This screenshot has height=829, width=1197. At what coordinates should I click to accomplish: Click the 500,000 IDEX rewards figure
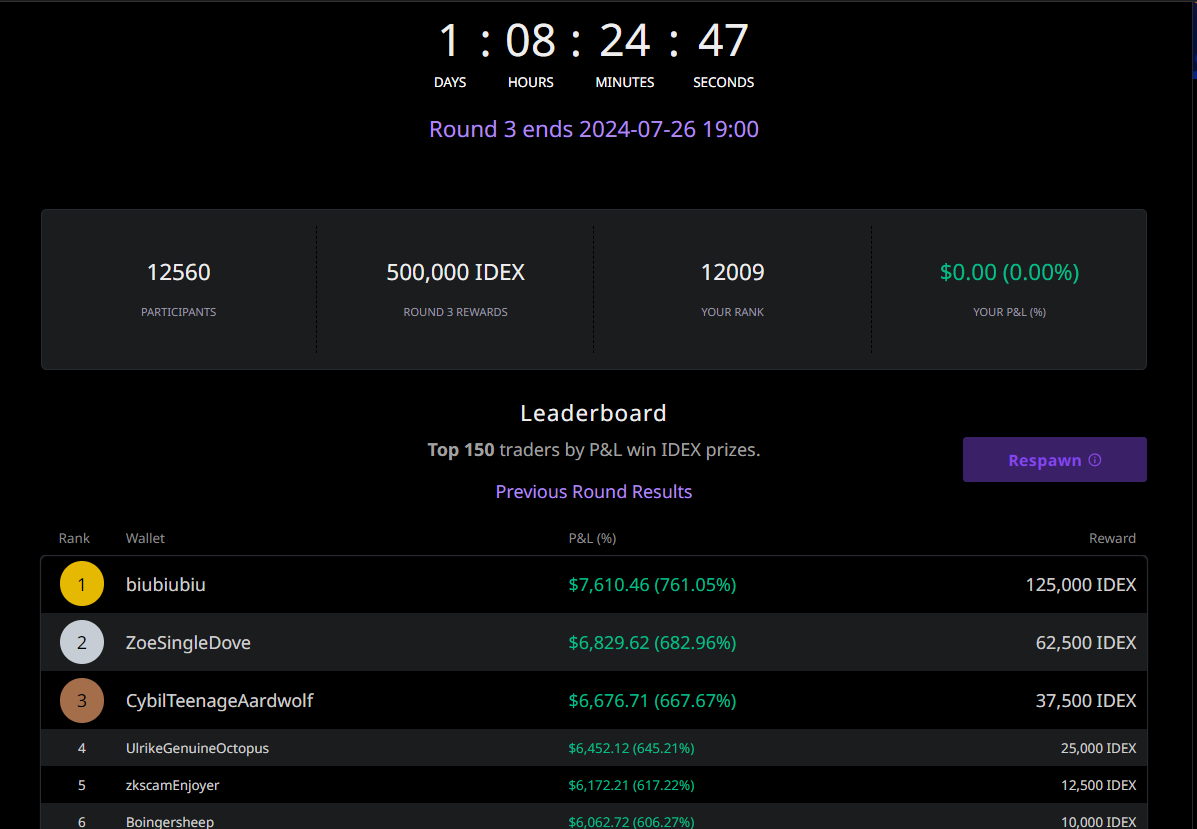click(456, 272)
